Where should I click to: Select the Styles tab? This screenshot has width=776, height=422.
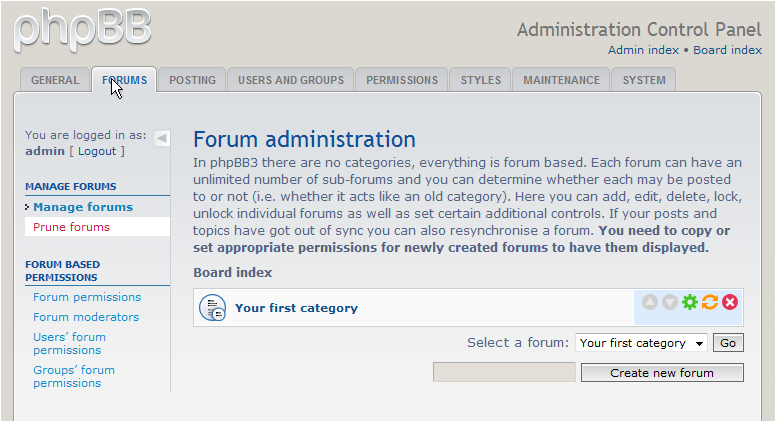[x=481, y=80]
